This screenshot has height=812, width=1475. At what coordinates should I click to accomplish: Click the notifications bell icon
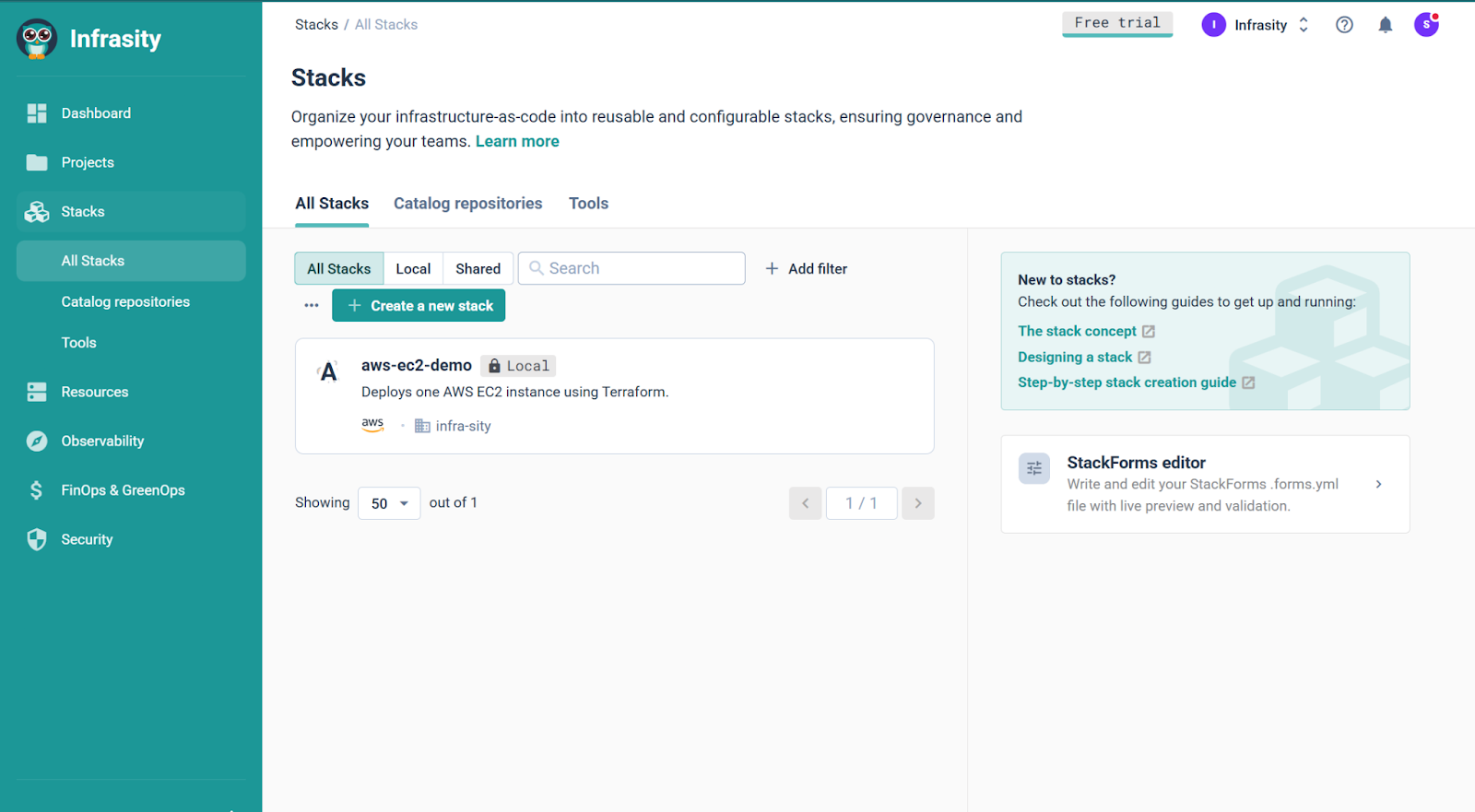click(x=1385, y=25)
